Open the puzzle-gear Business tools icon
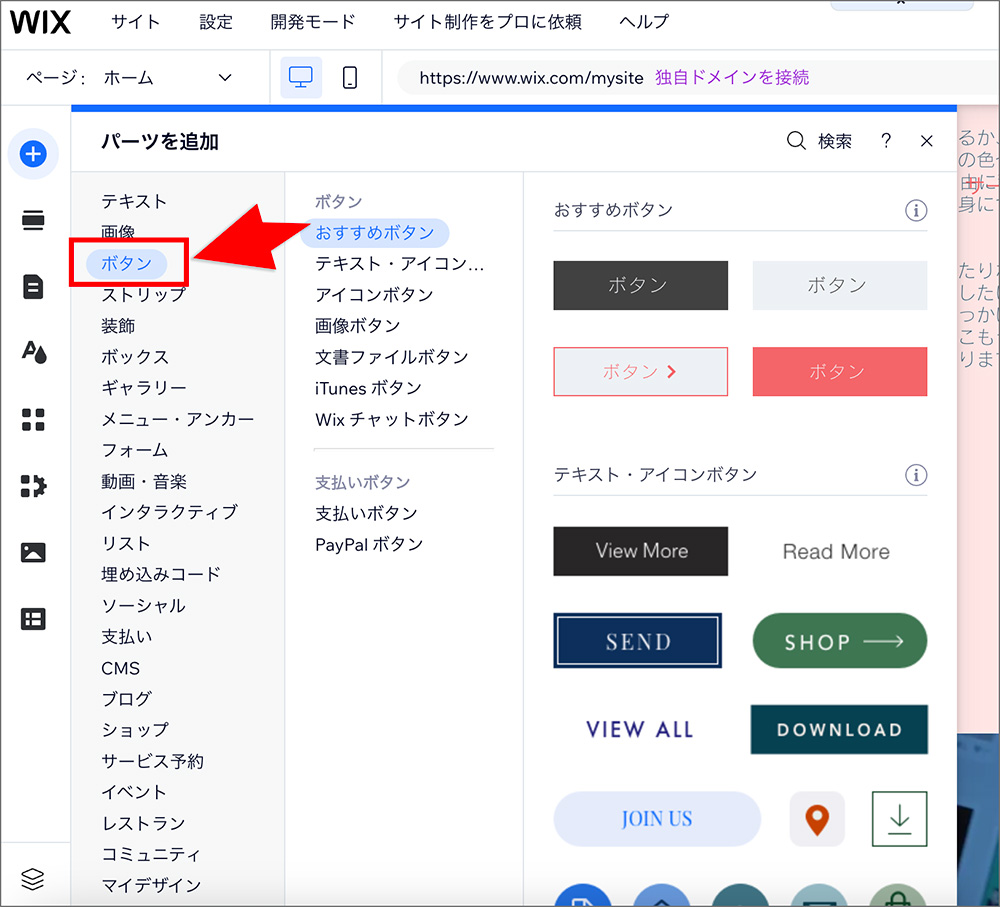This screenshot has width=1000, height=907. tap(33, 486)
